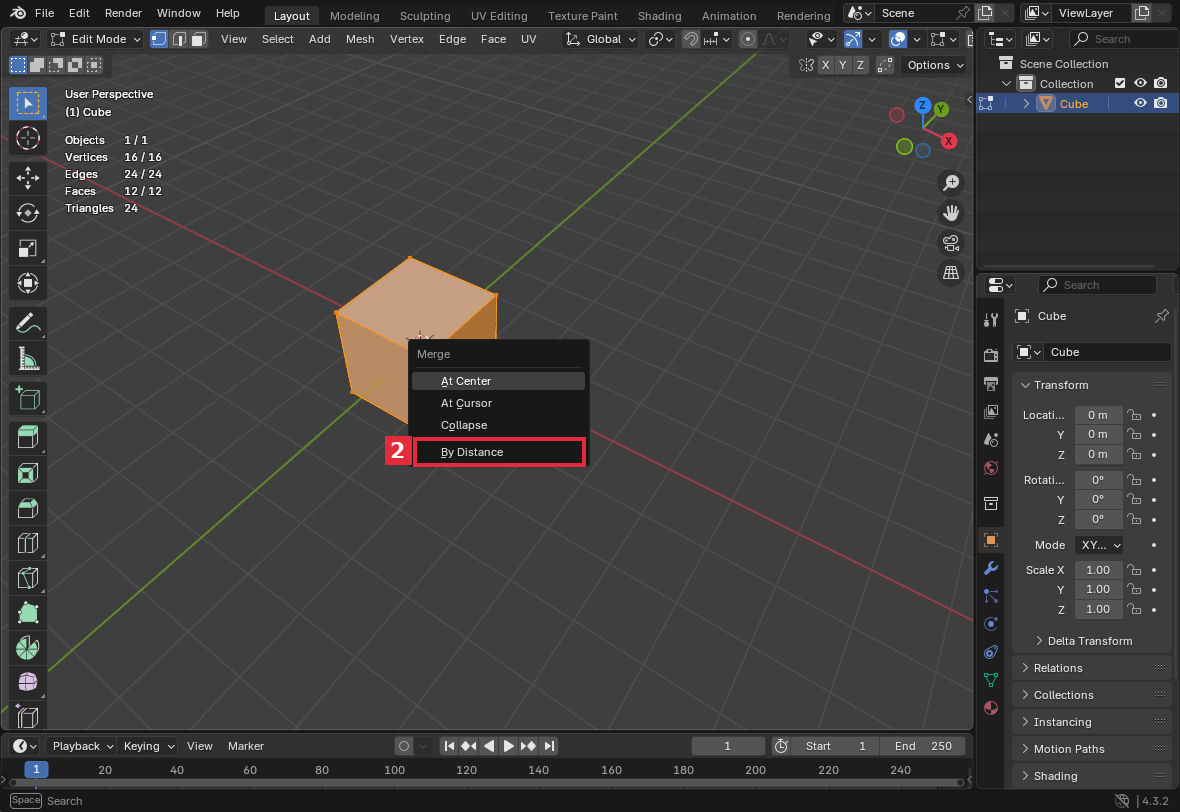Play the animation forward

pyautogui.click(x=509, y=747)
